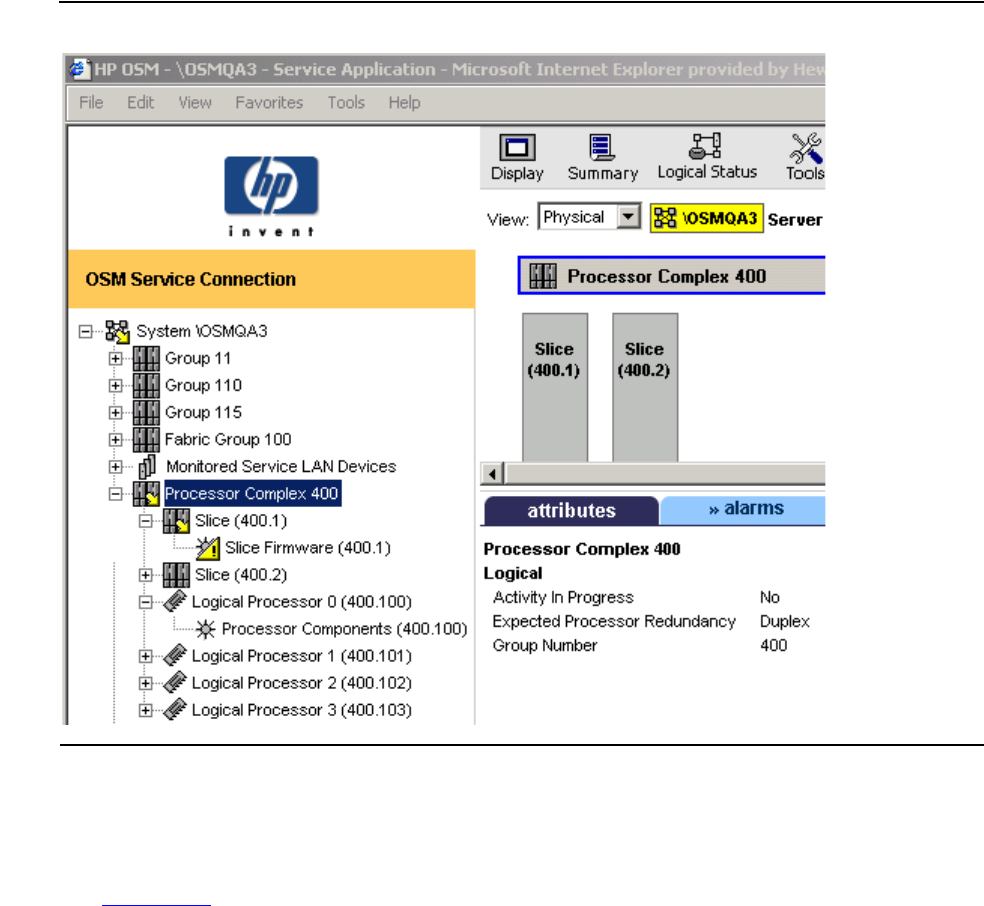Click the Duplex value

point(784,621)
